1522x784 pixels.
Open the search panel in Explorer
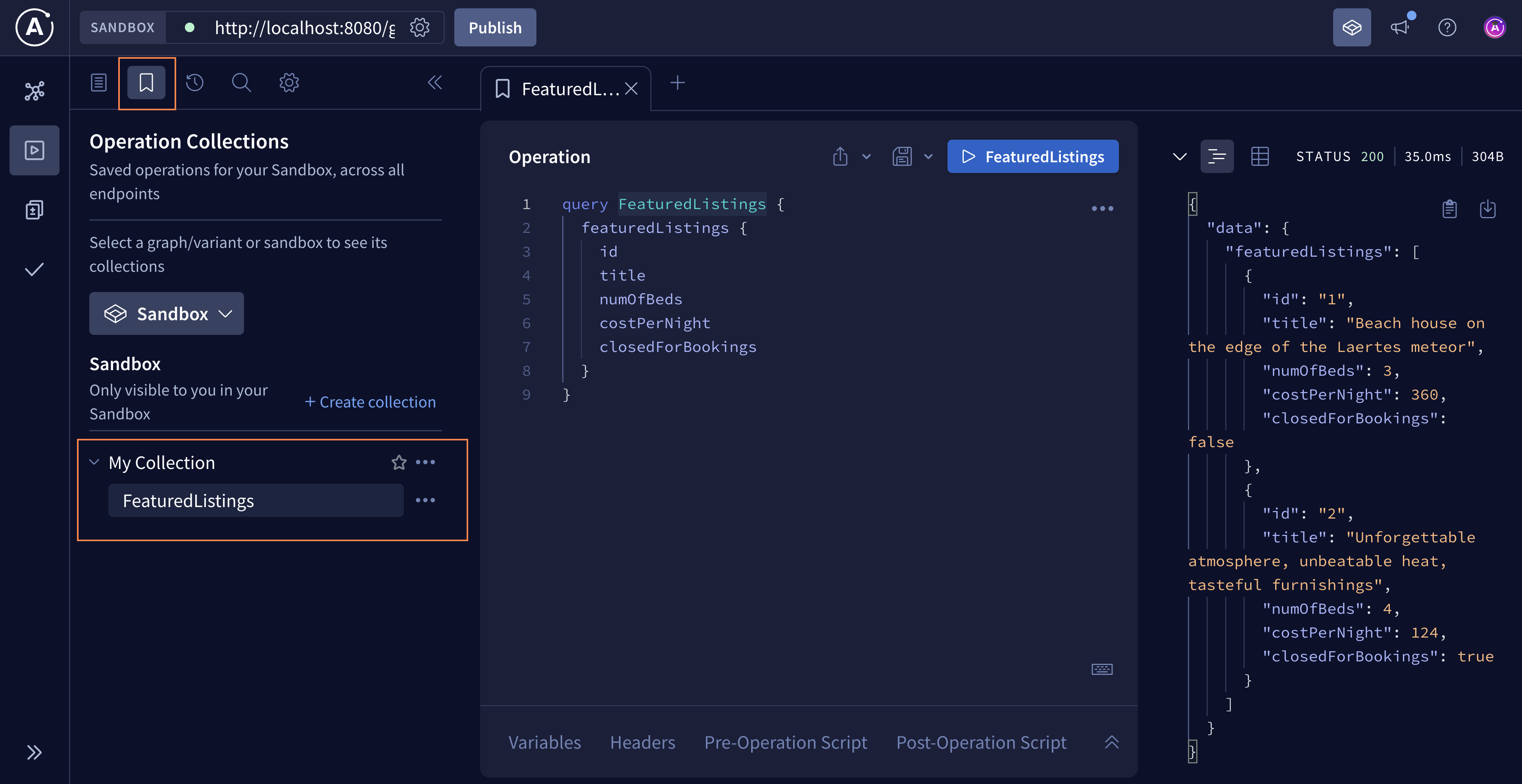(241, 83)
